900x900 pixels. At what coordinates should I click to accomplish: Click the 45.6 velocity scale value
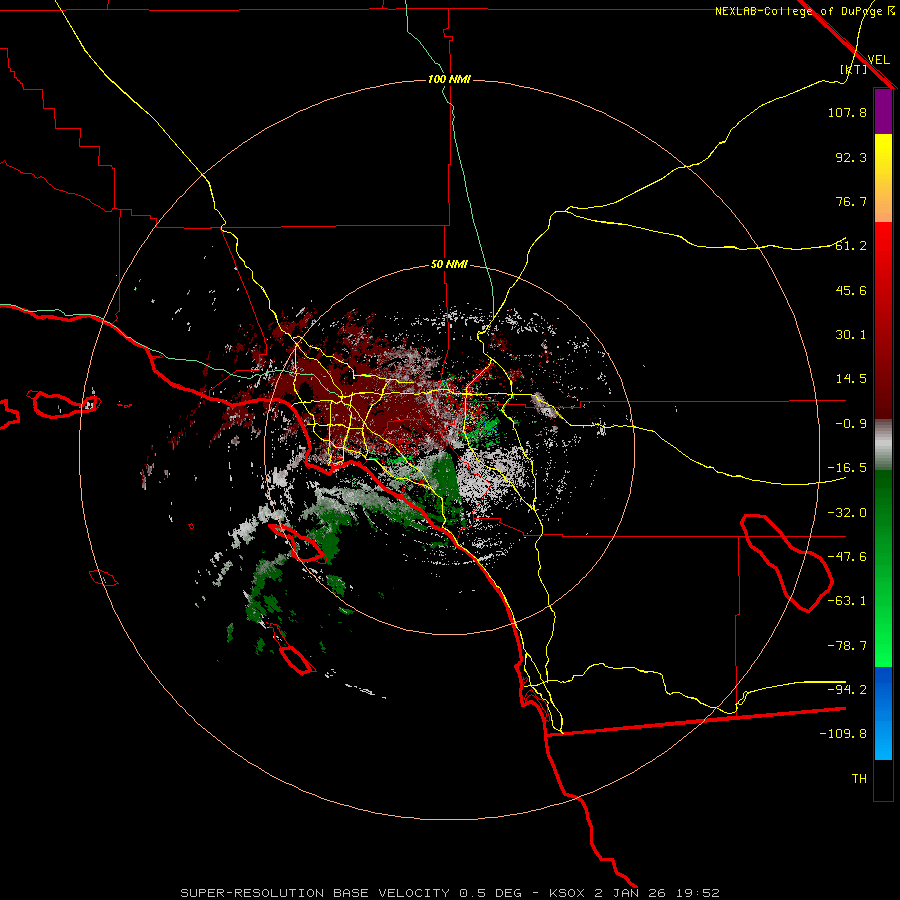point(851,290)
